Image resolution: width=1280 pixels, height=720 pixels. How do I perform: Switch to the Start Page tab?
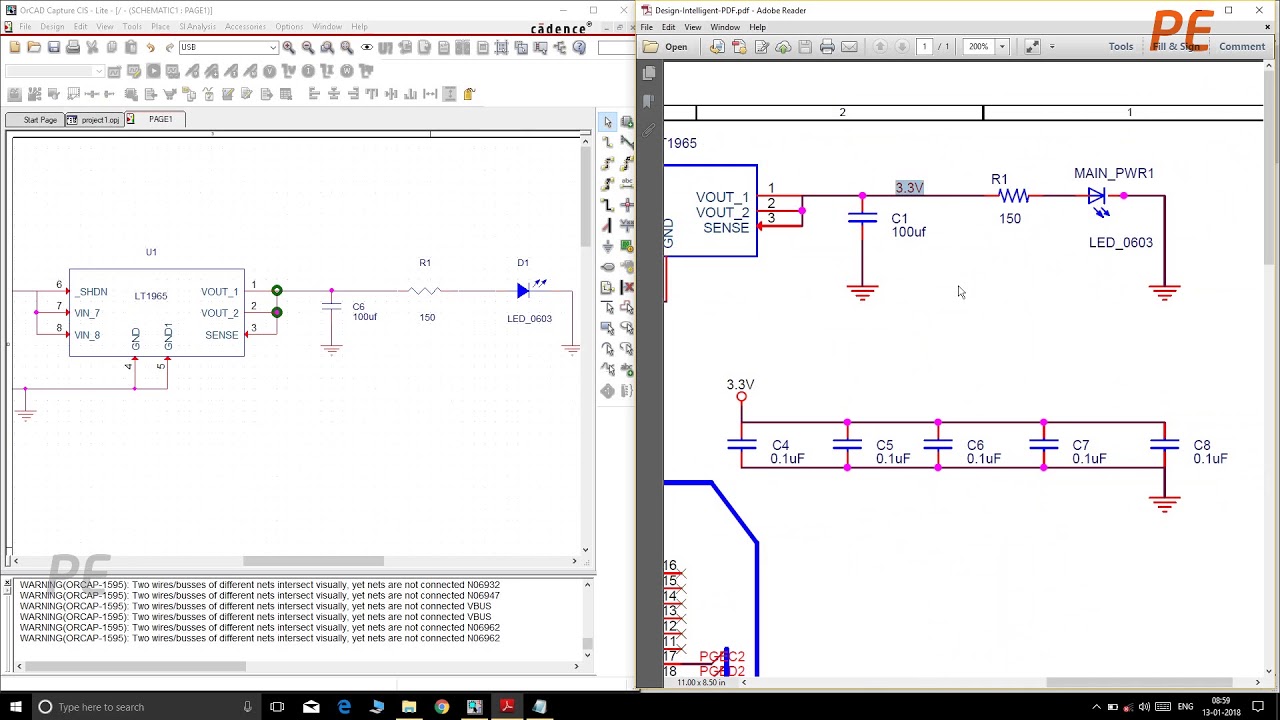point(36,119)
